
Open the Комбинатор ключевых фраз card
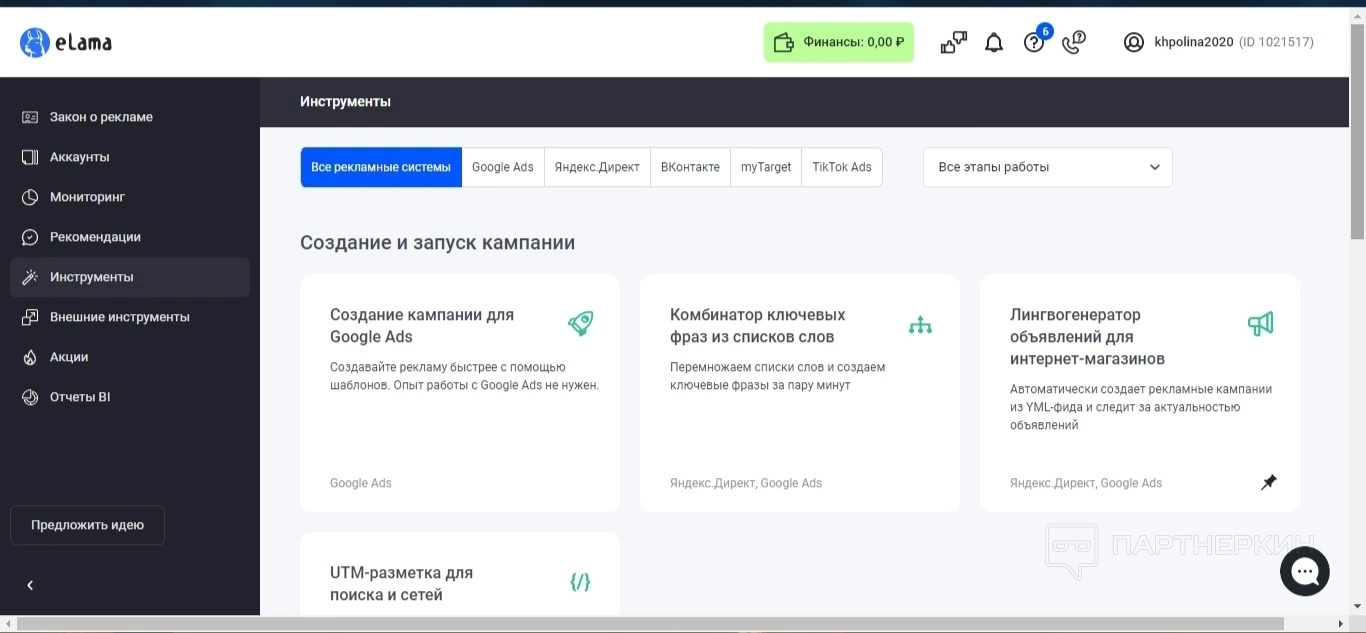pyautogui.click(x=799, y=392)
